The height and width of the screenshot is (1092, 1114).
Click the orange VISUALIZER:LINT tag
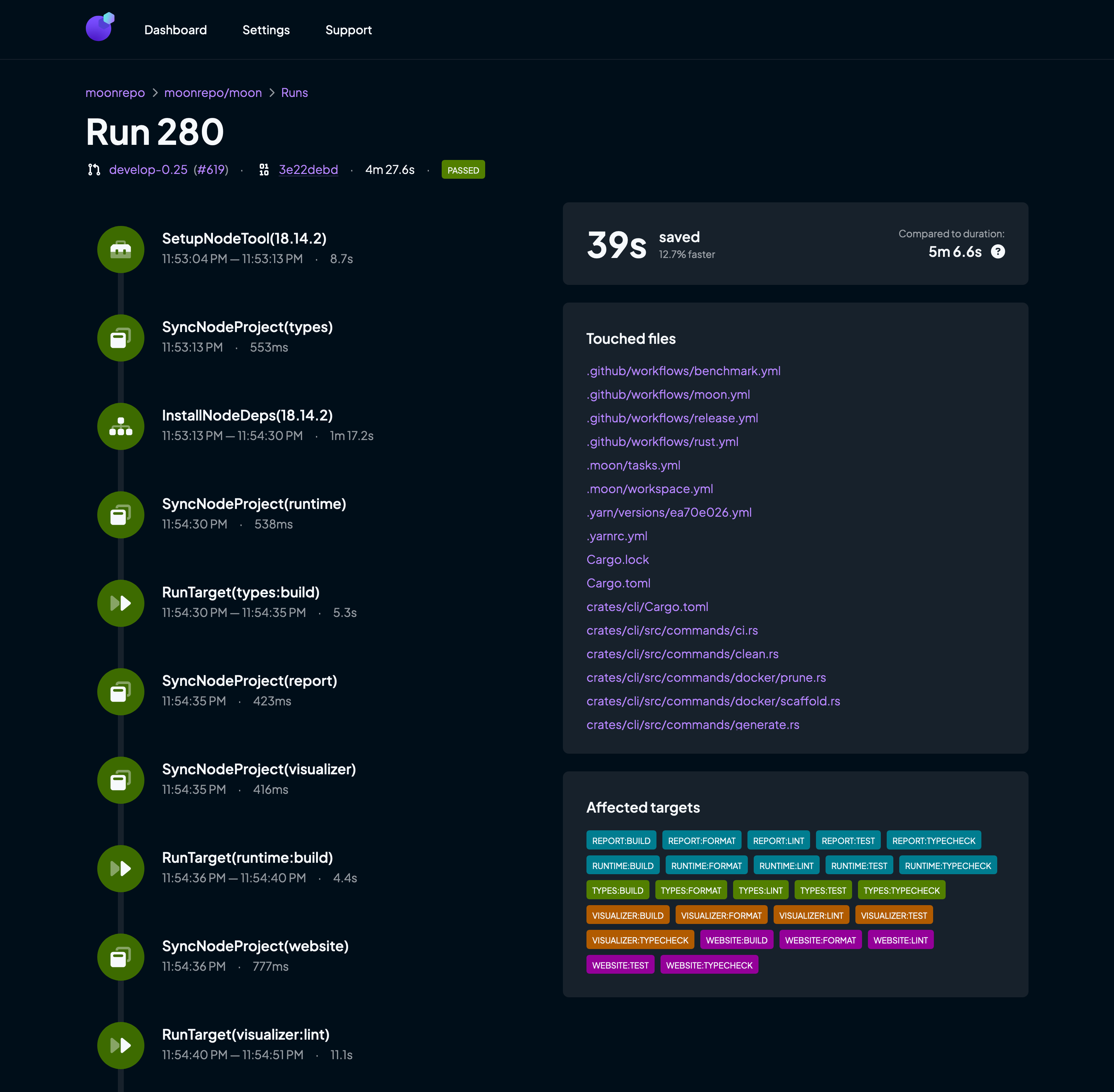coord(811,915)
